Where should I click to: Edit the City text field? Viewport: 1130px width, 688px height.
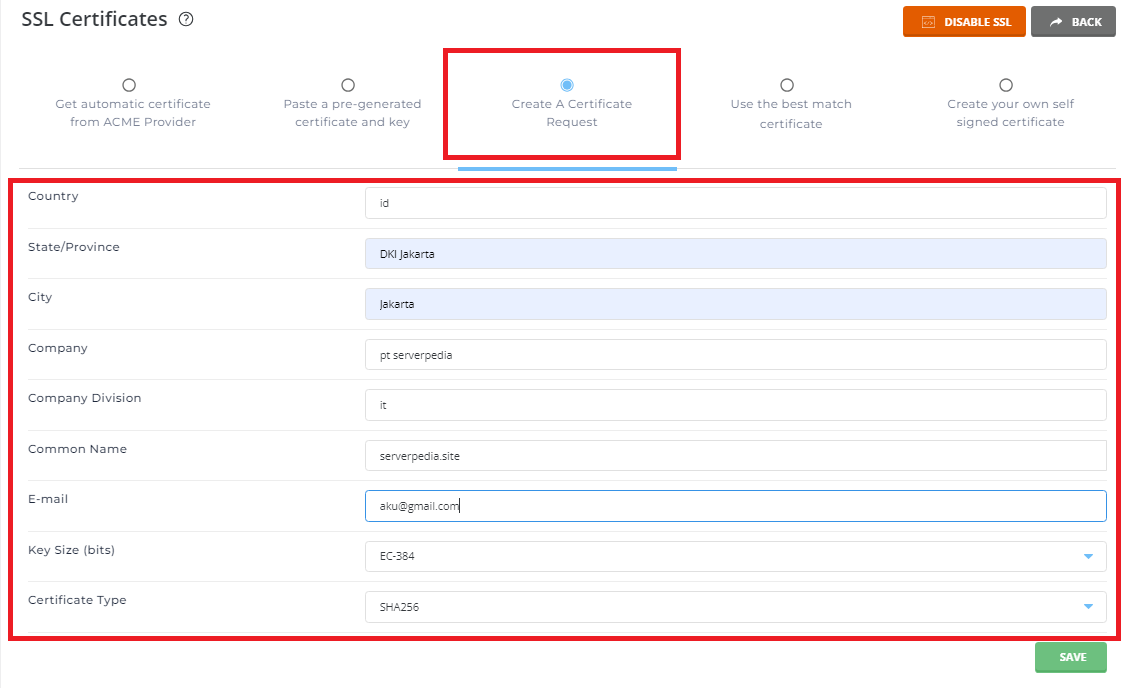pos(735,304)
